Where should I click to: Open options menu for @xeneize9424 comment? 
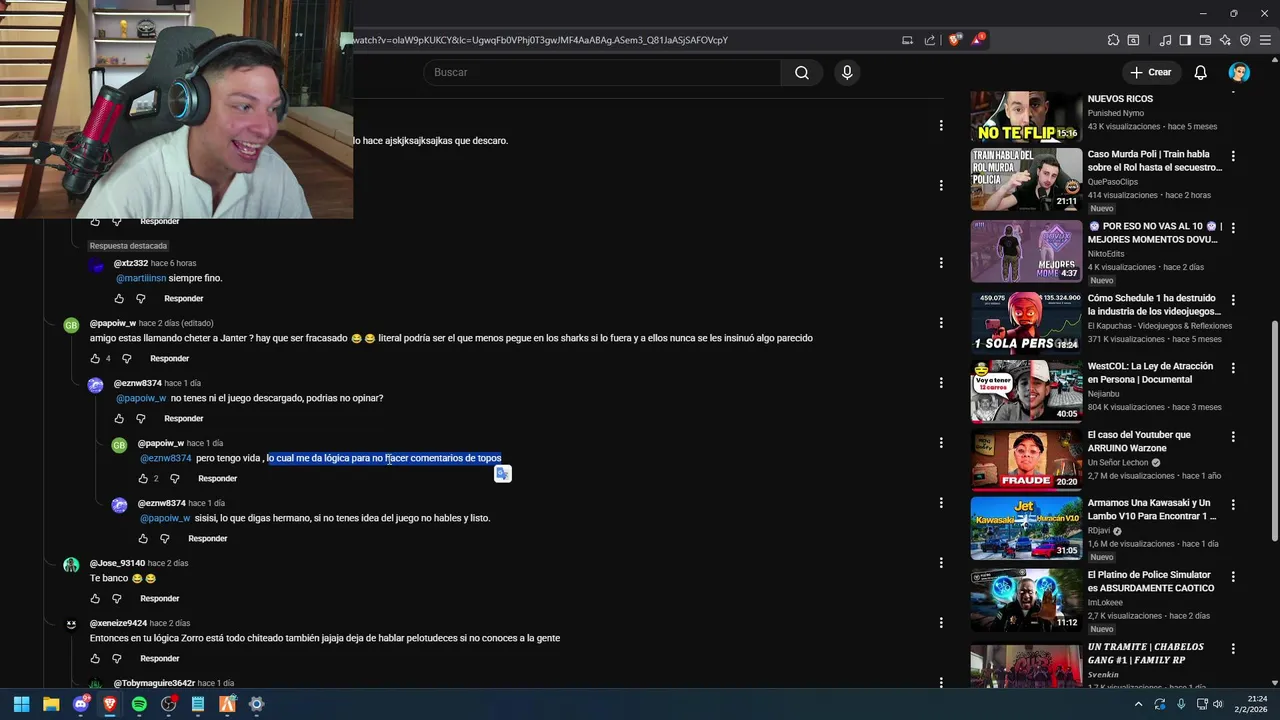[941, 623]
